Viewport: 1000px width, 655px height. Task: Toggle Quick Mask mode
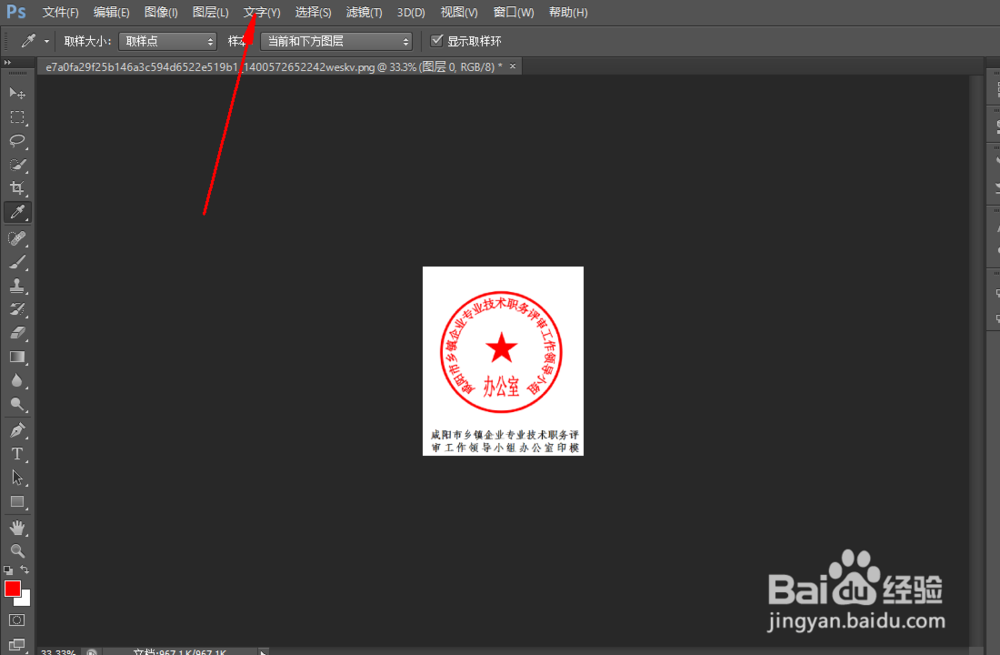tap(17, 620)
